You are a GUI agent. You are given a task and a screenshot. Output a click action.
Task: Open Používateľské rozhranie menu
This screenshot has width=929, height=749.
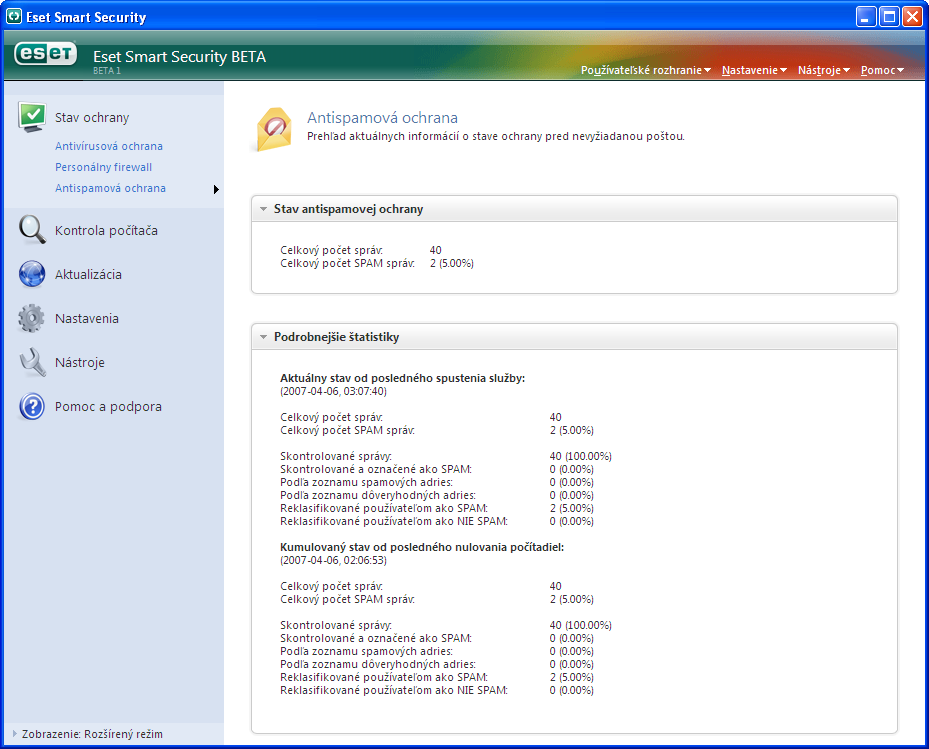pos(645,70)
